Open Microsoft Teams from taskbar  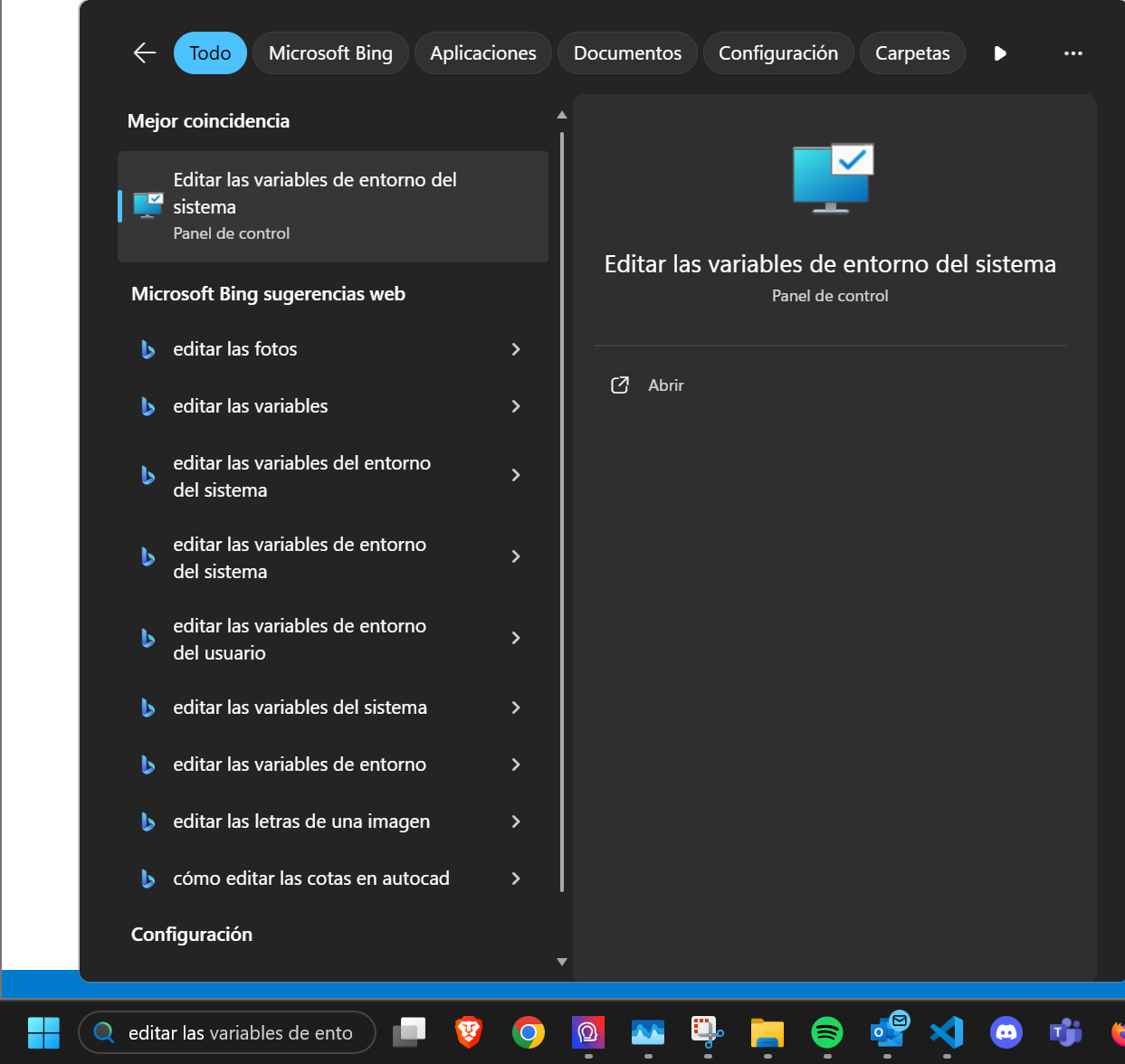click(x=1066, y=1032)
